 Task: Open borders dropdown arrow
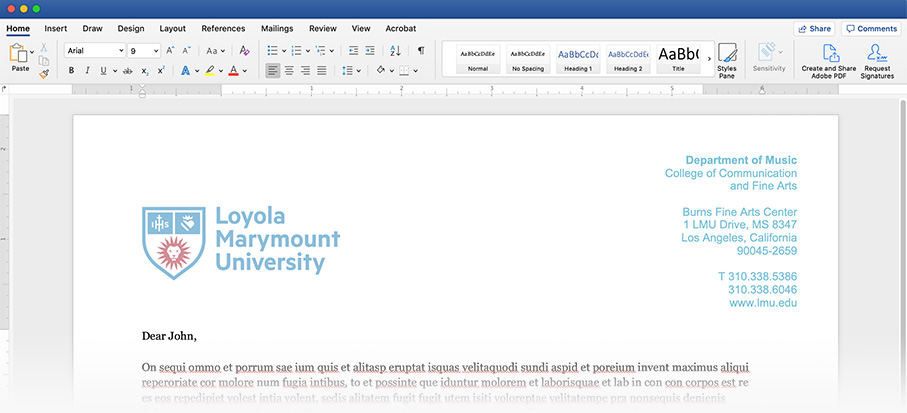(415, 71)
